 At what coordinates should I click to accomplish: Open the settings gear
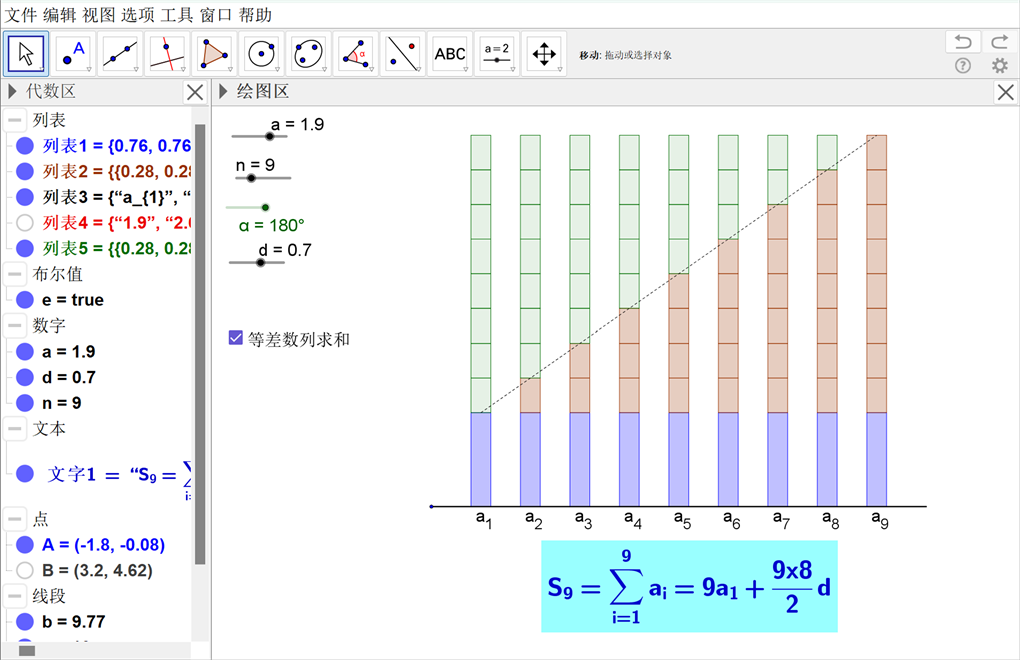999,66
